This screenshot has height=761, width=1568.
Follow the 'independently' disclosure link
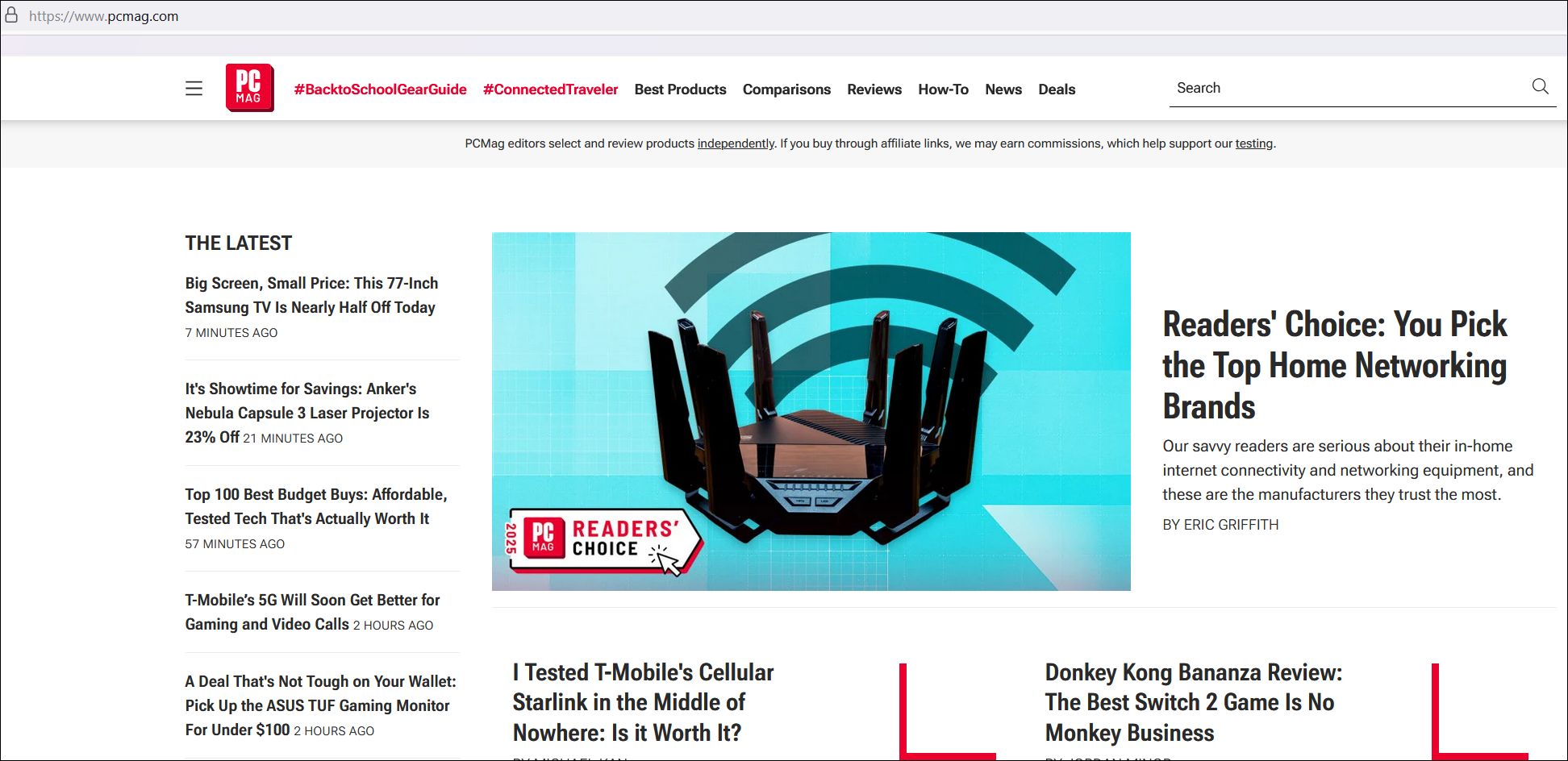[736, 143]
